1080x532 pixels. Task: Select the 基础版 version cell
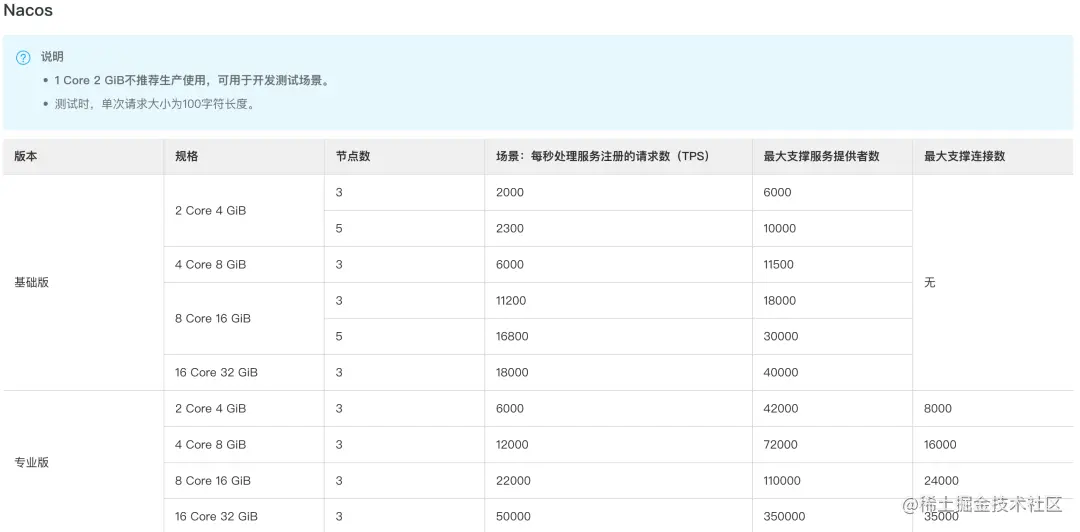click(x=32, y=283)
